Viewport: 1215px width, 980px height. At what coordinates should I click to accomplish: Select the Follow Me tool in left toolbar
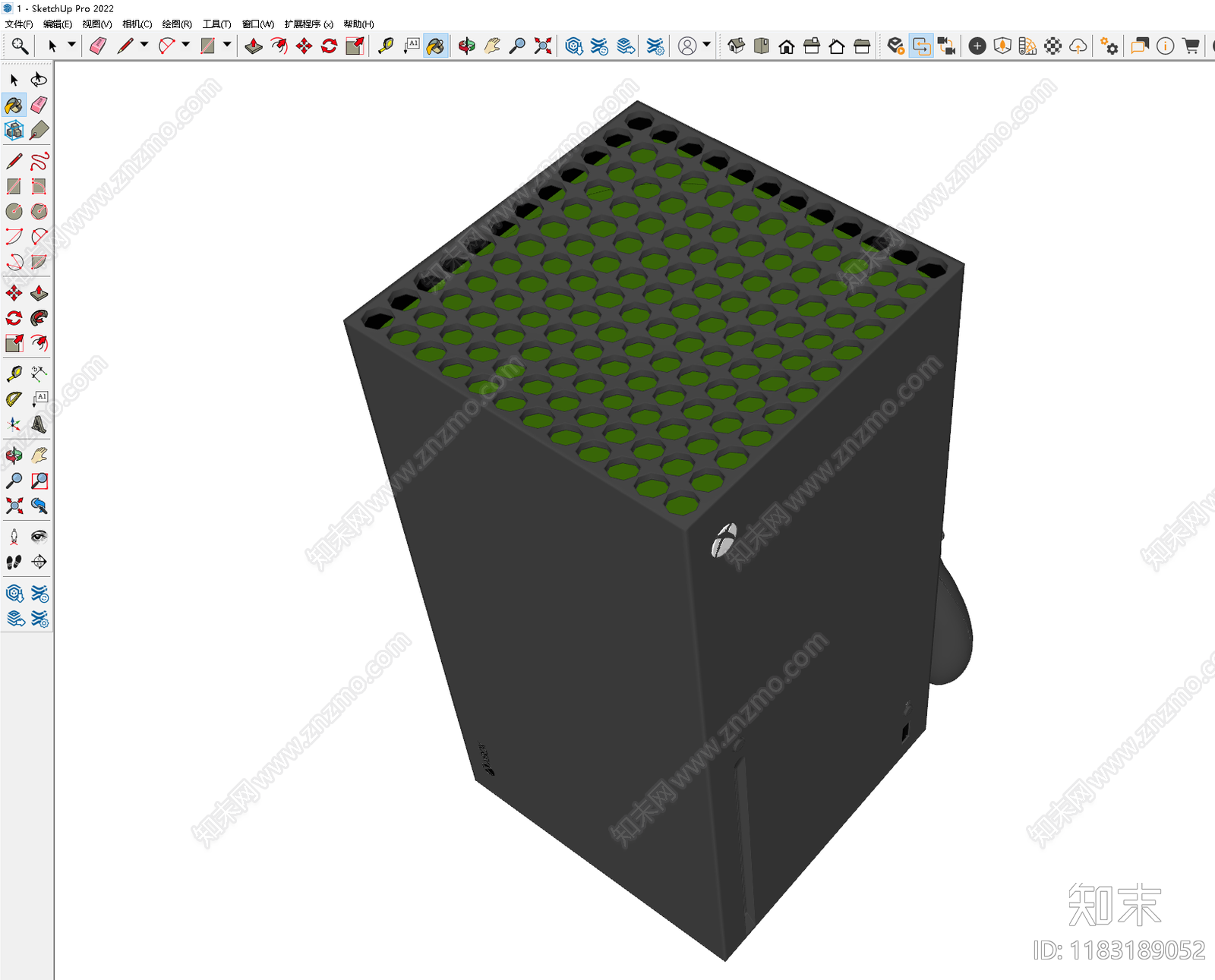pyautogui.click(x=39, y=318)
